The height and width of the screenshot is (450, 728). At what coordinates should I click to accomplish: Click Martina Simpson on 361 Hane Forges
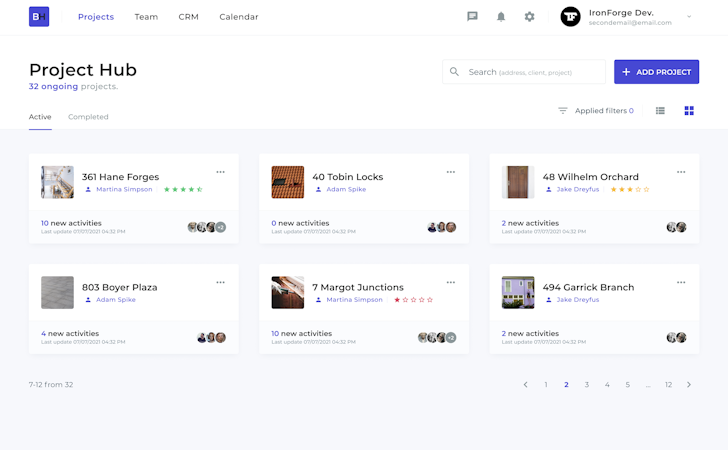(x=124, y=189)
